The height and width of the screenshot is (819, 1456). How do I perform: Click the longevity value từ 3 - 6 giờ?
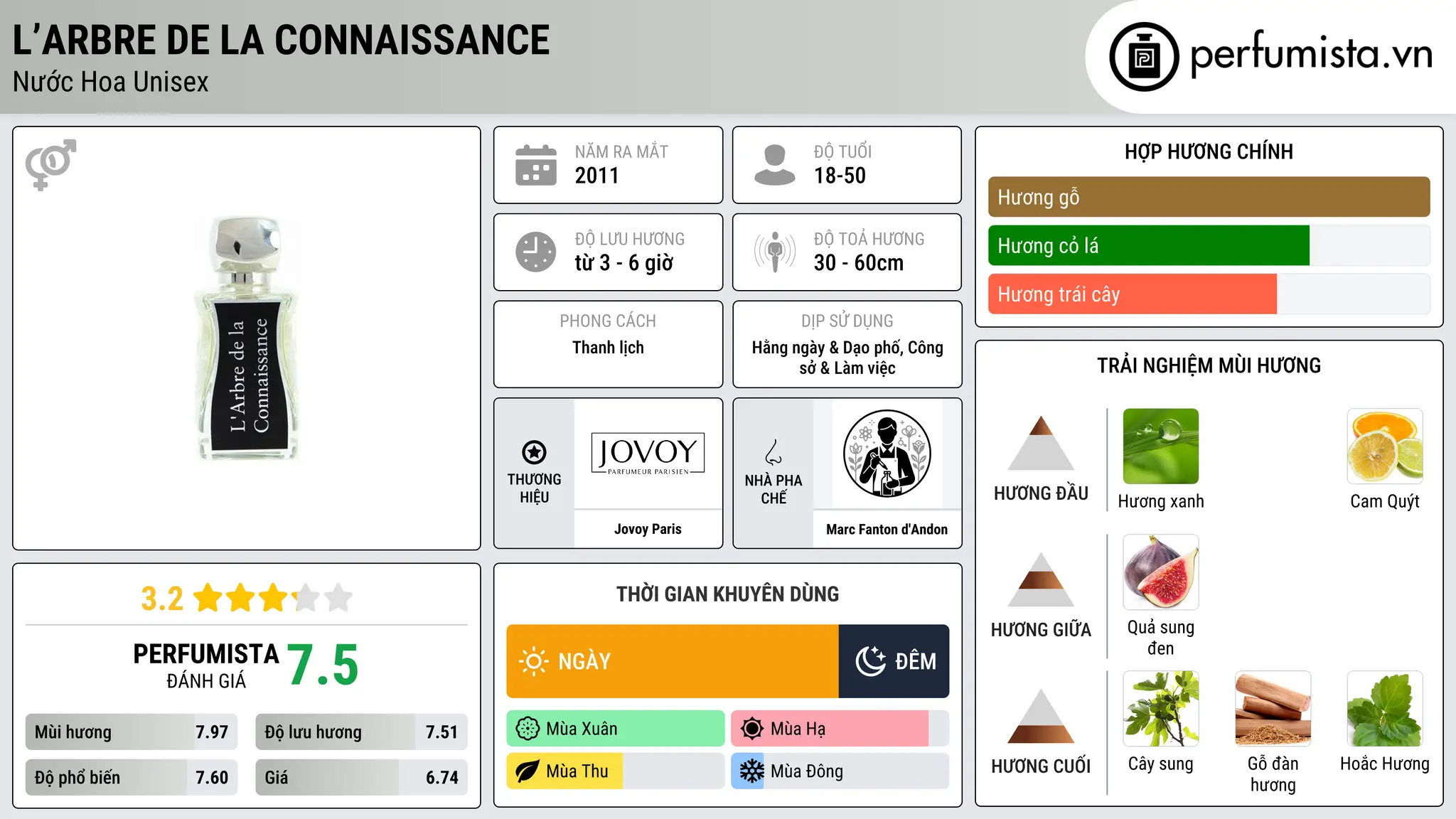click(x=624, y=262)
